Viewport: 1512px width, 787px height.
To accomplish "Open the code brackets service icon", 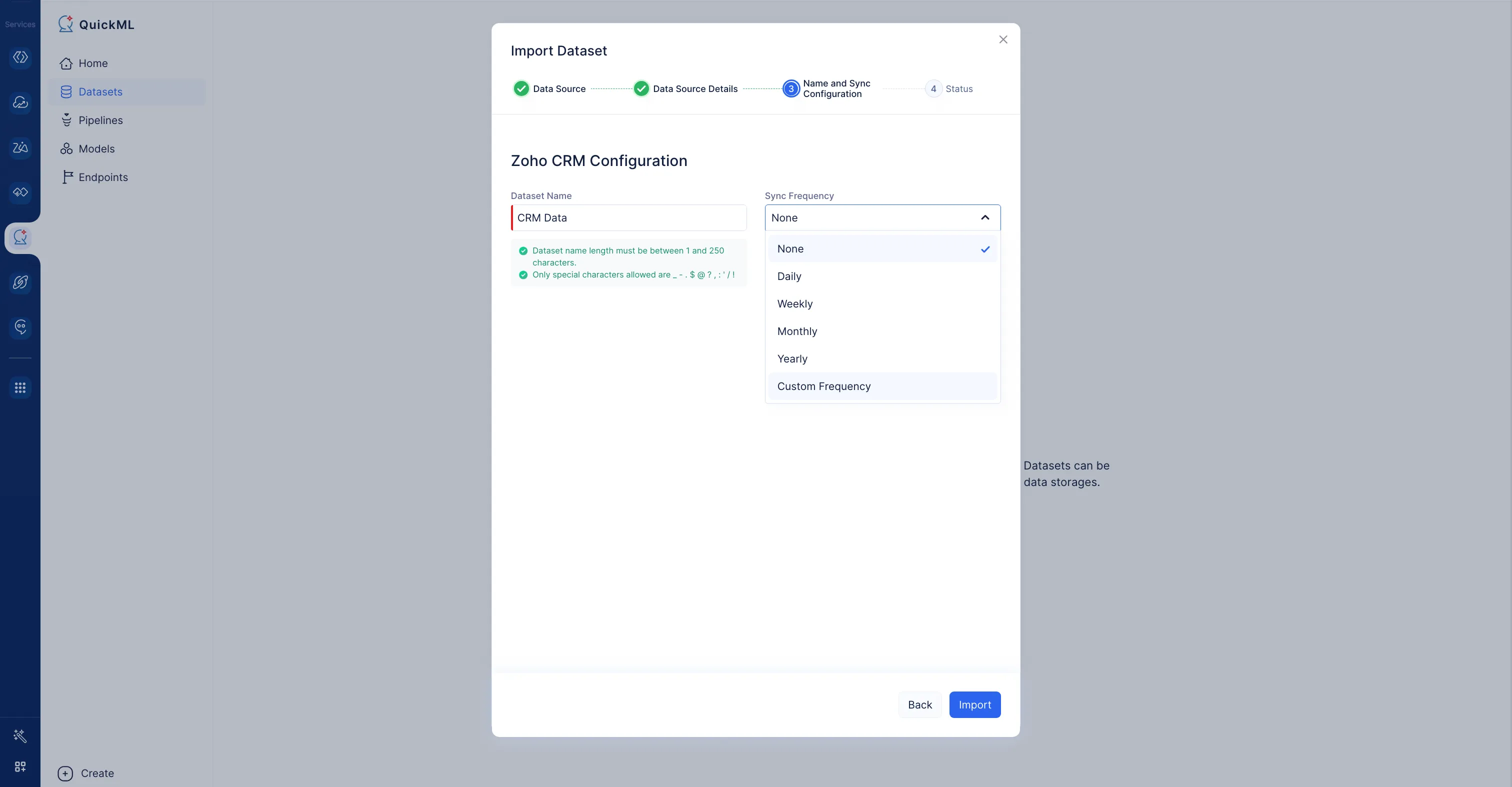I will coord(20,57).
